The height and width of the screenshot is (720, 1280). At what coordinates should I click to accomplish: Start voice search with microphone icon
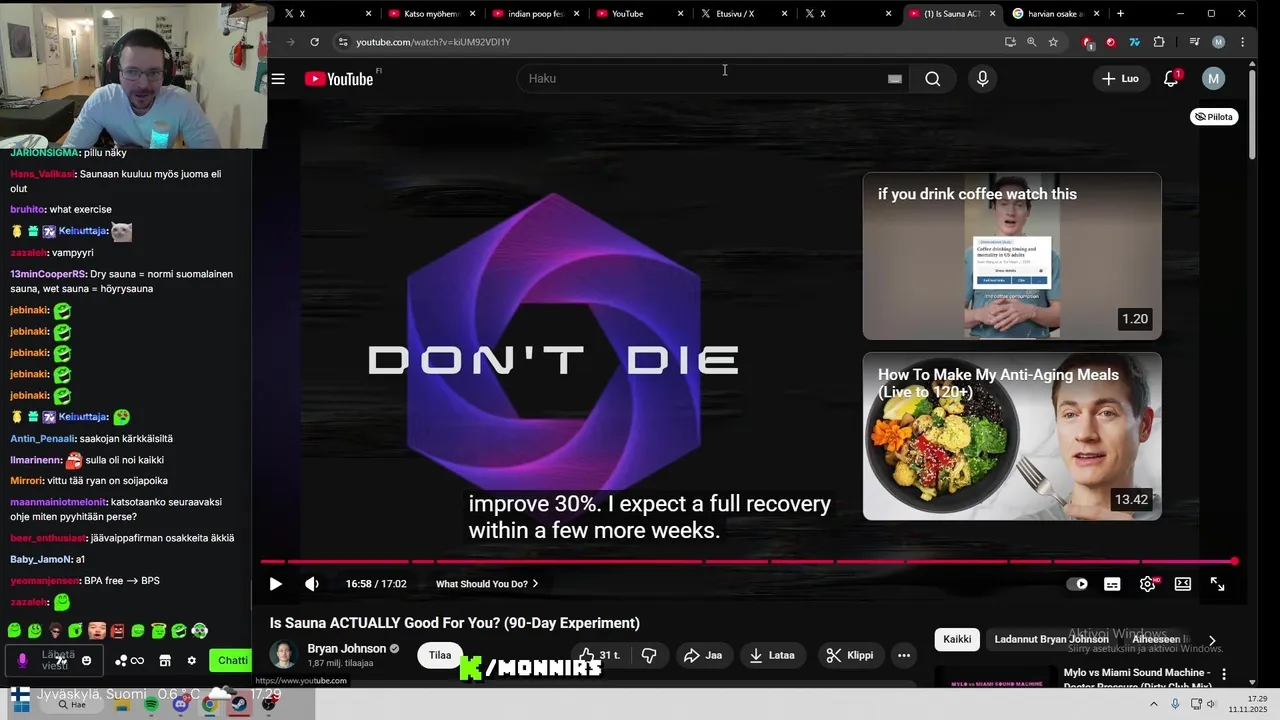pos(982,79)
